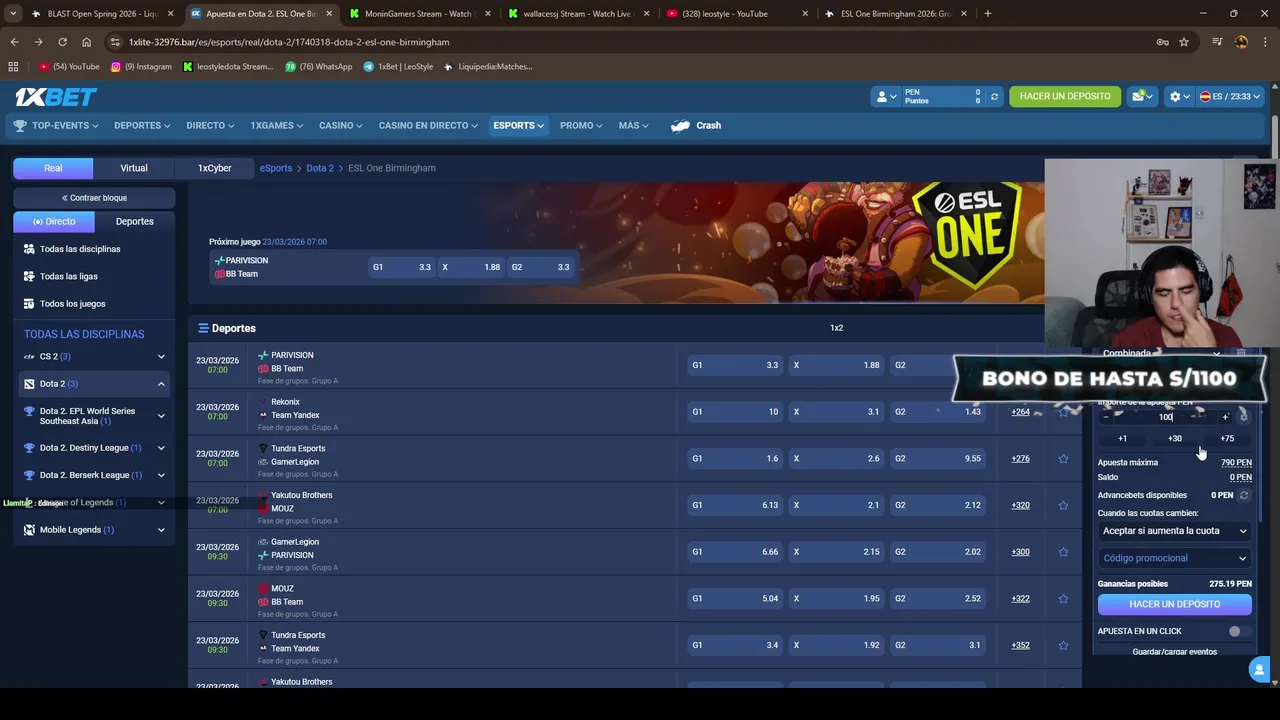
Task: Open the WhatsApp bookmark
Action: pos(319,67)
